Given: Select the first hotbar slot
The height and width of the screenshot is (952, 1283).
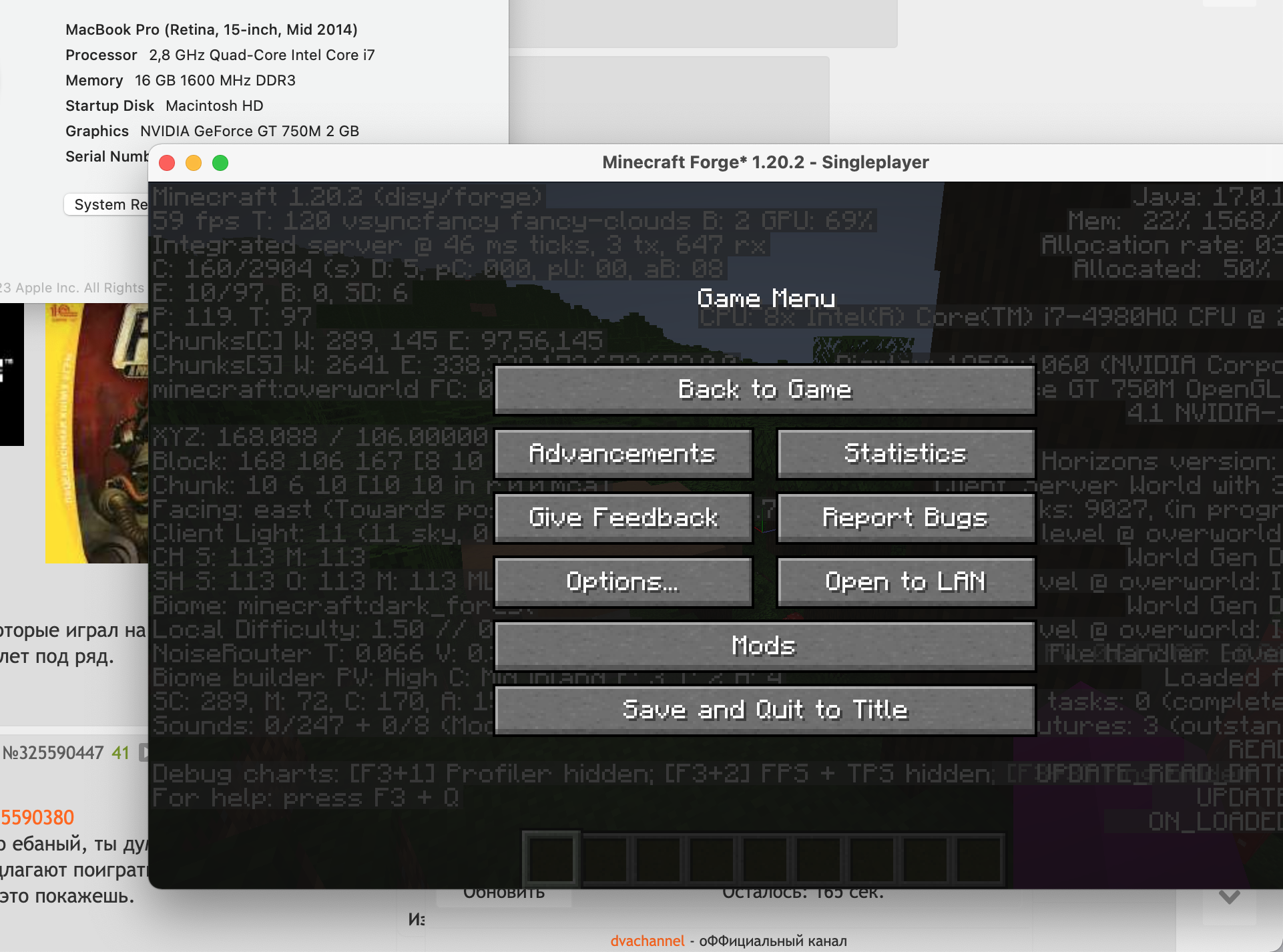Looking at the screenshot, I should [x=551, y=859].
